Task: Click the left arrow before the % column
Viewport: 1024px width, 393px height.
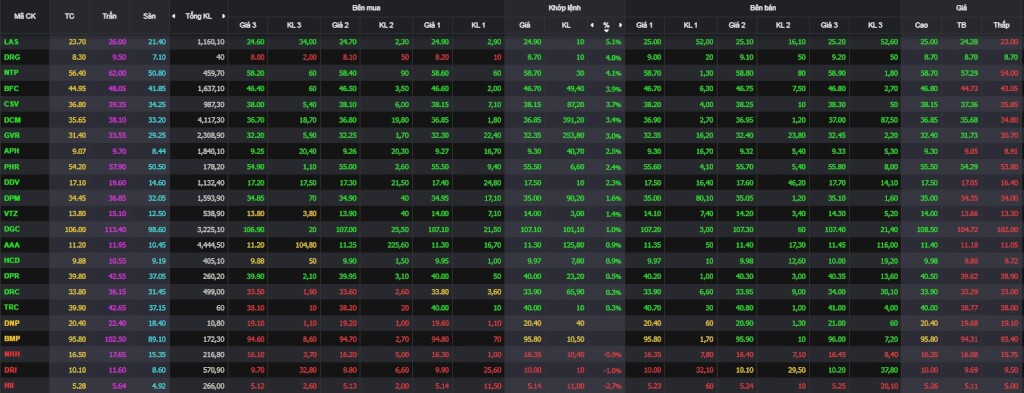Action: click(592, 25)
